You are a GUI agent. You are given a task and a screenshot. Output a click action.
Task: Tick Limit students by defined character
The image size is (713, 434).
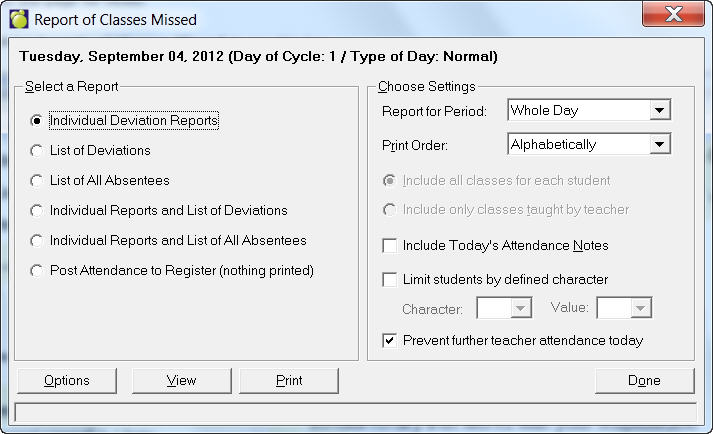point(390,280)
